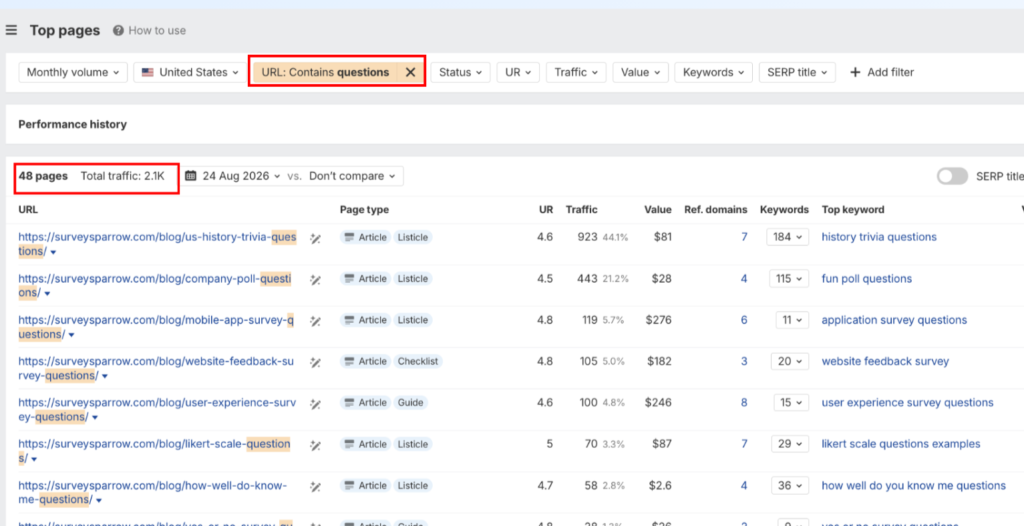
Task: Open the website-feedback-survey-questions URL link
Action: tap(156, 368)
